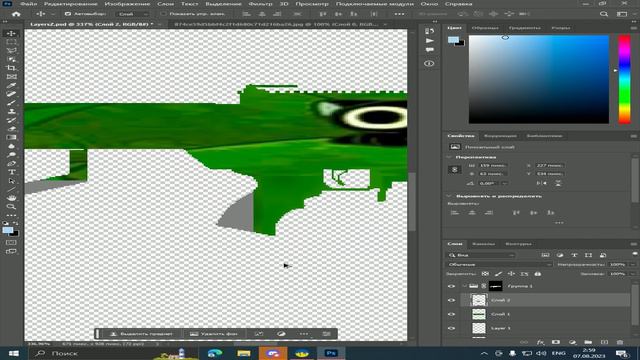Image resolution: width=640 pixels, height=360 pixels.
Task: Toggle the Автовыбор checkbox
Action: pyautogui.click(x=68, y=14)
